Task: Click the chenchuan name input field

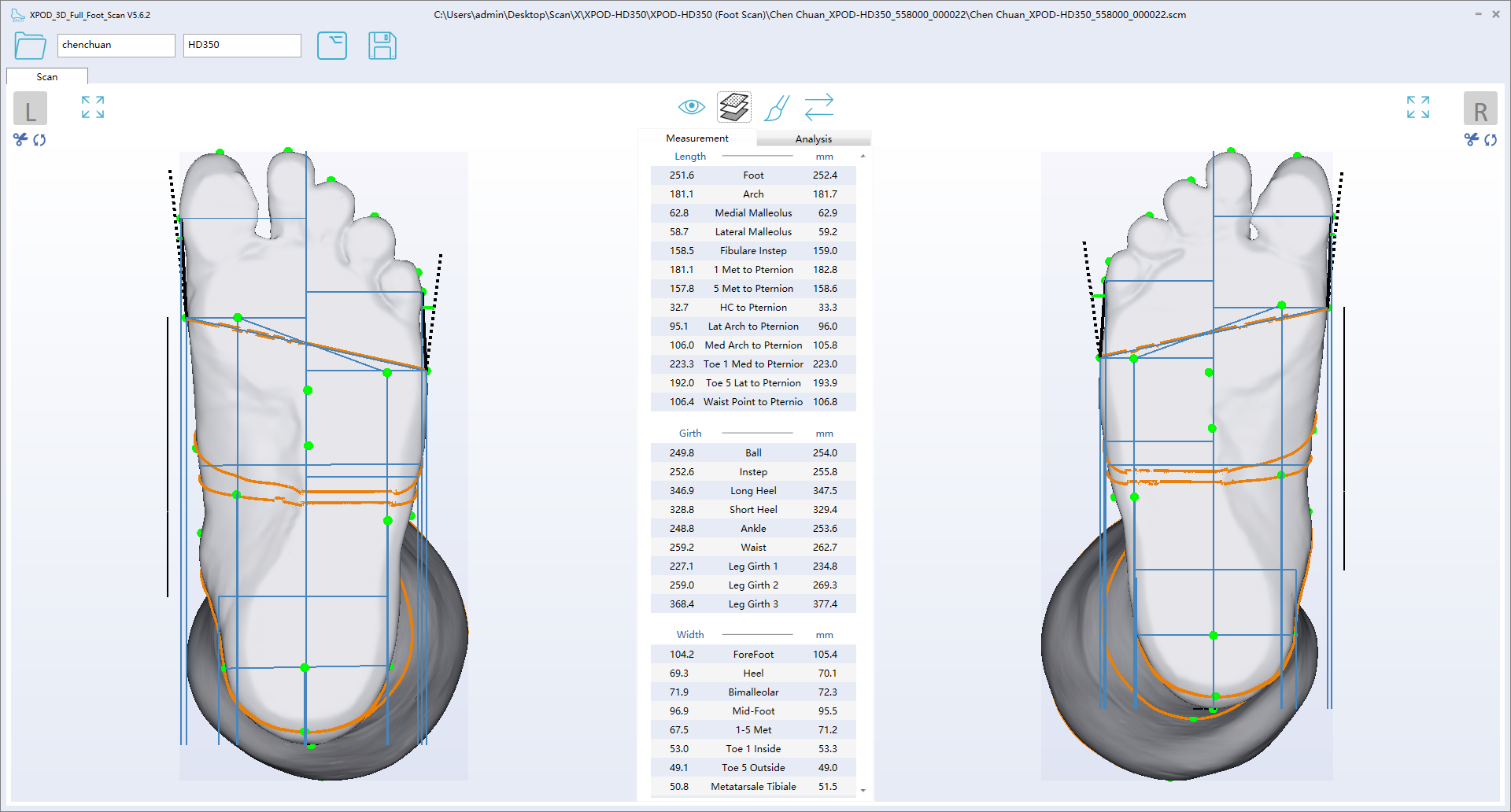Action: (116, 45)
